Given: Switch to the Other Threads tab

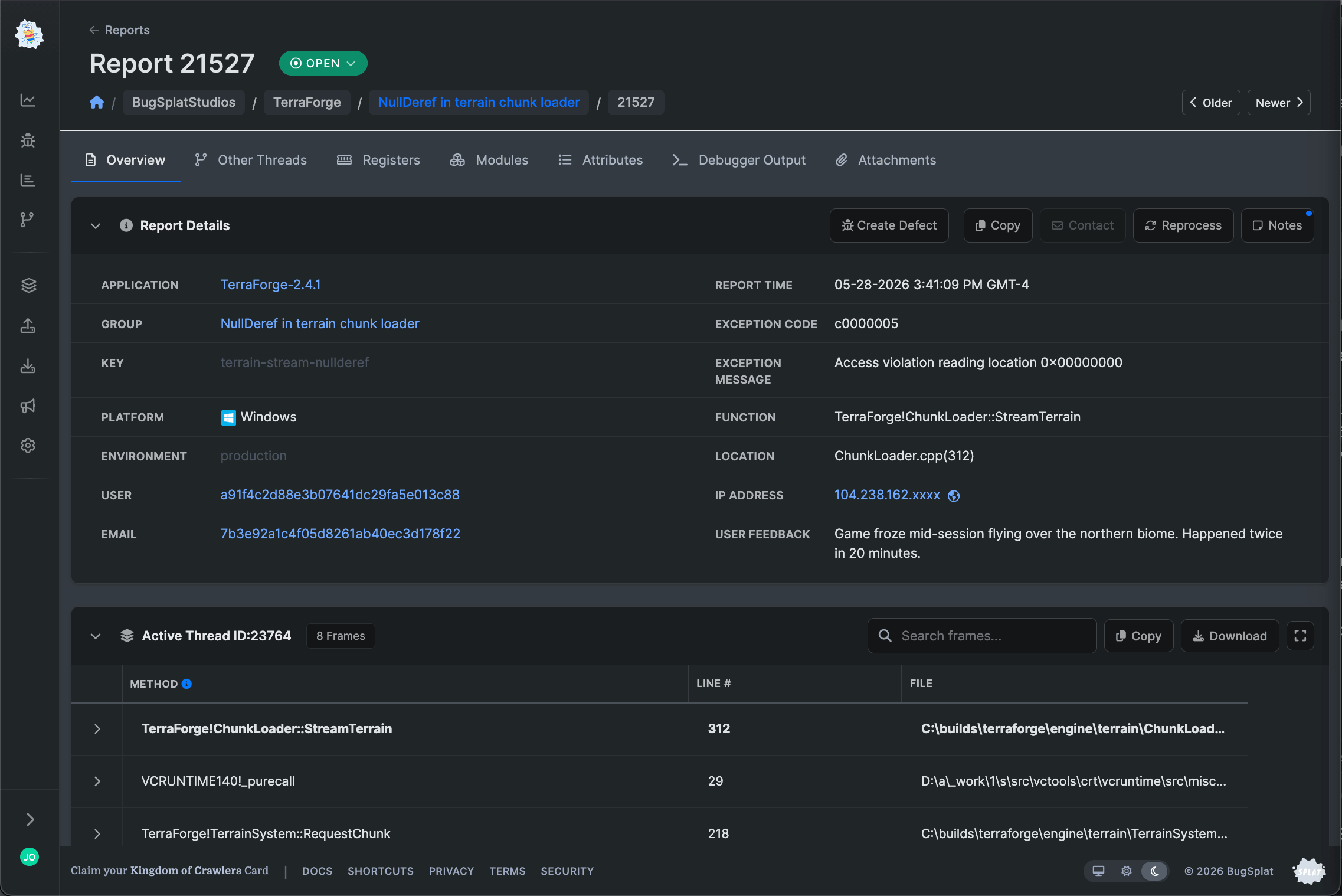Looking at the screenshot, I should tap(251, 160).
